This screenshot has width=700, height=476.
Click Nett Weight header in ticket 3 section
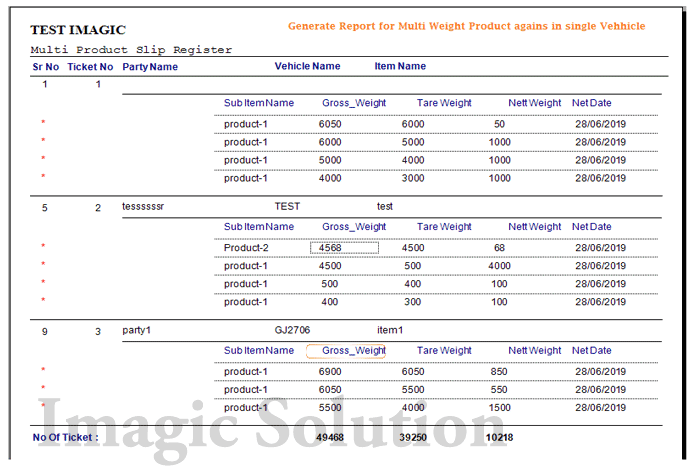click(x=534, y=351)
